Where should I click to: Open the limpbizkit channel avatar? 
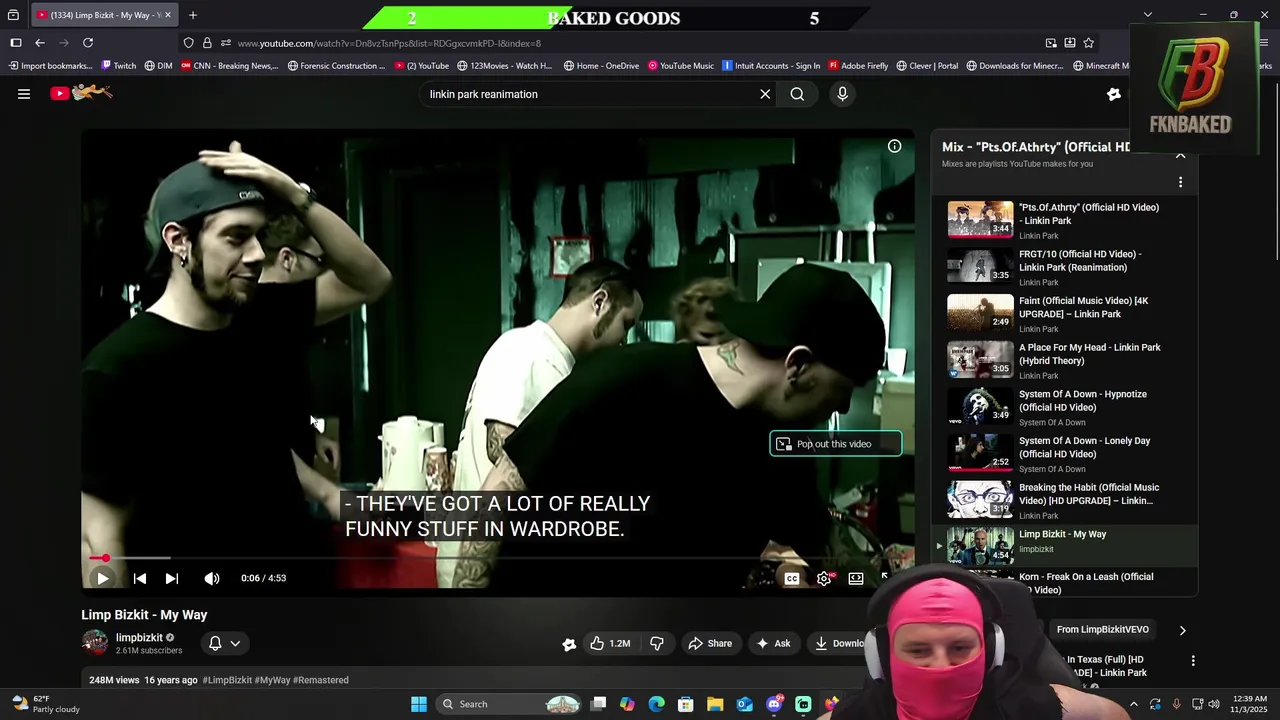tap(95, 642)
